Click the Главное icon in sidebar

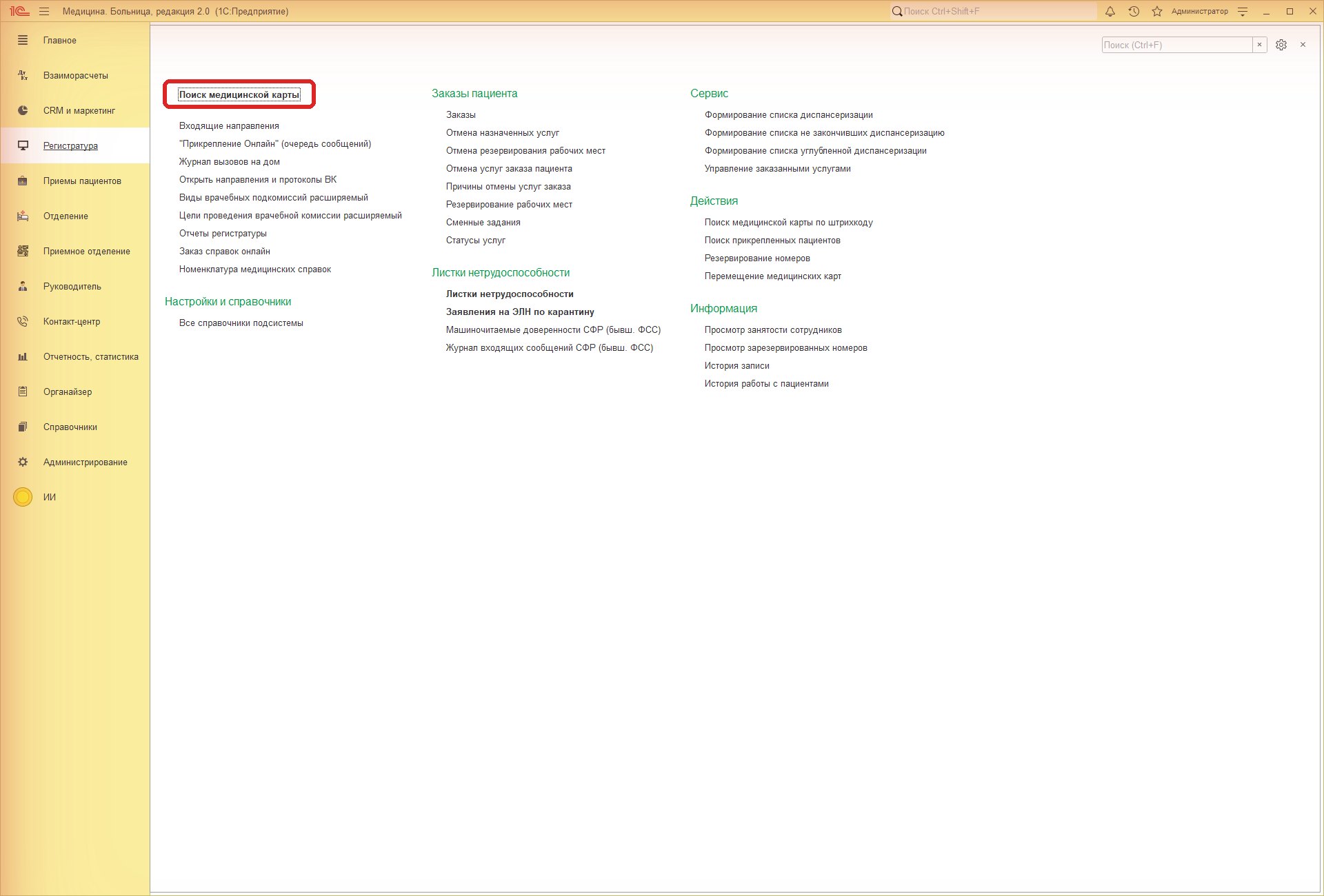[x=23, y=40]
